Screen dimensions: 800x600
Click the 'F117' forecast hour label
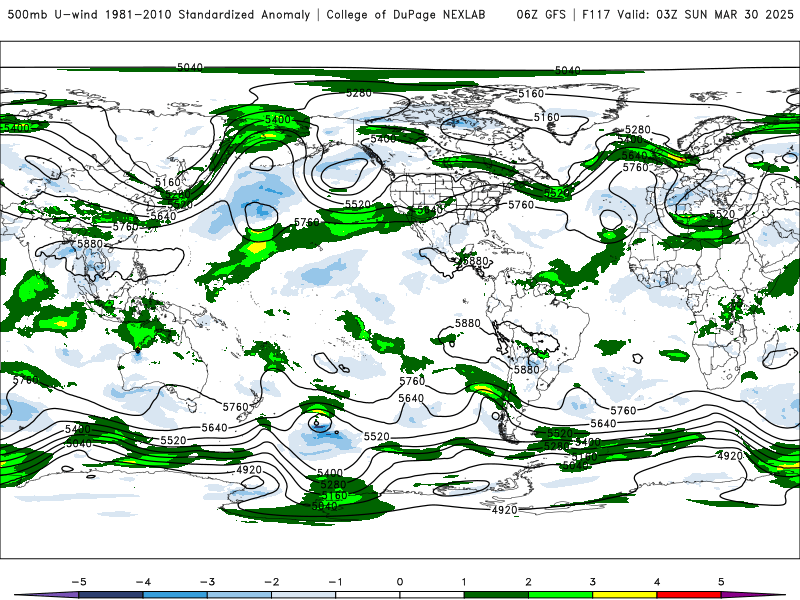[596, 14]
